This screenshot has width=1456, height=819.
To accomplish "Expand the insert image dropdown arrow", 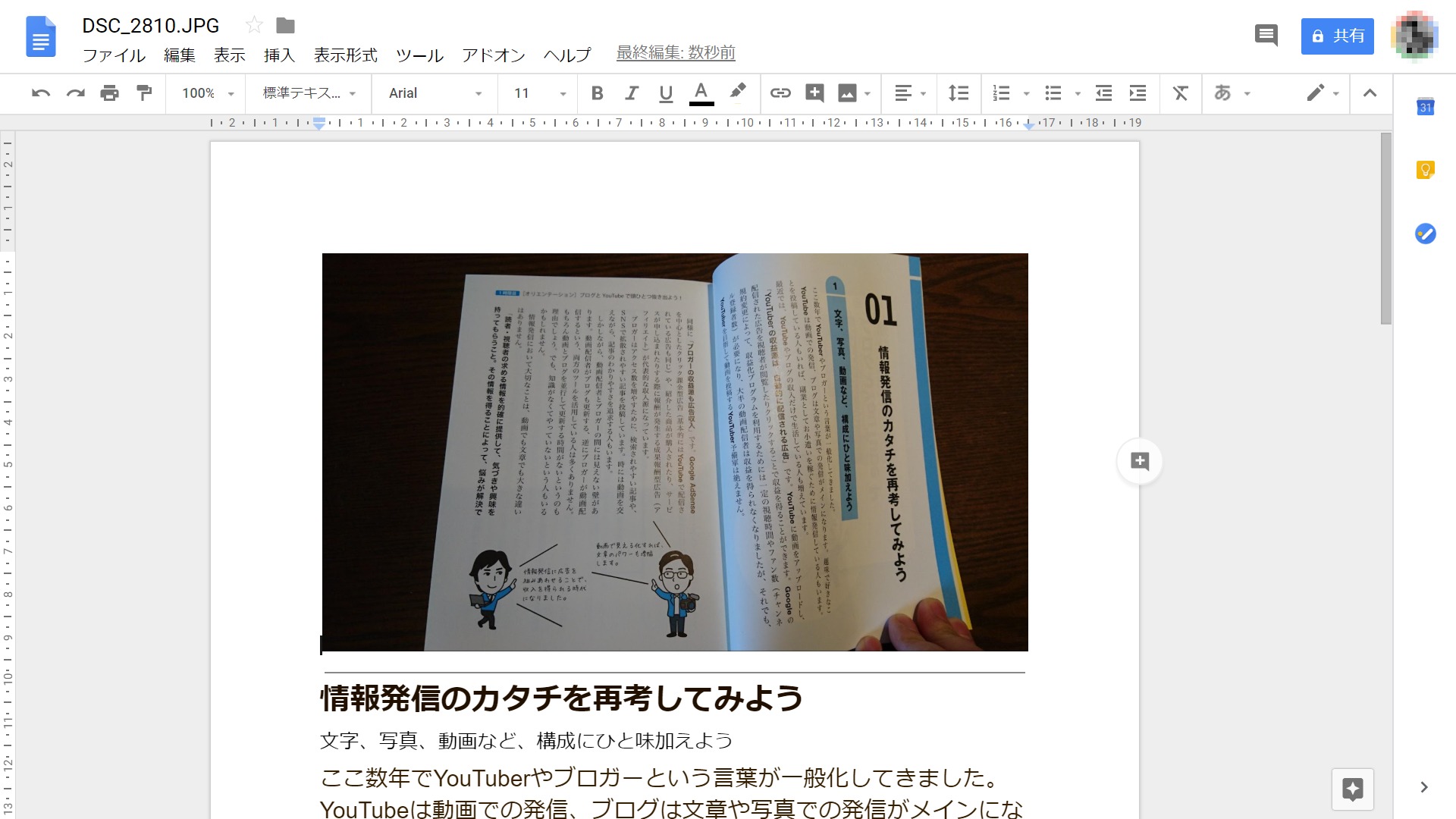I will pyautogui.click(x=868, y=93).
